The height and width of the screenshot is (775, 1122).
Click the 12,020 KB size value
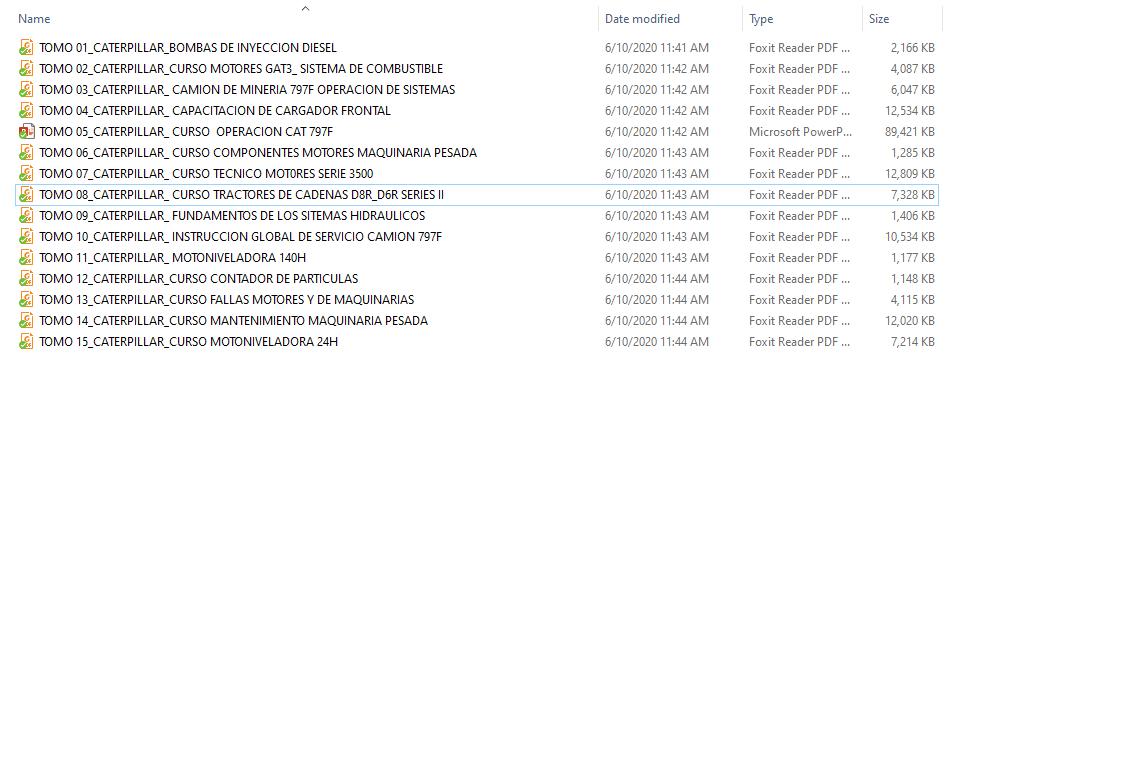(909, 321)
